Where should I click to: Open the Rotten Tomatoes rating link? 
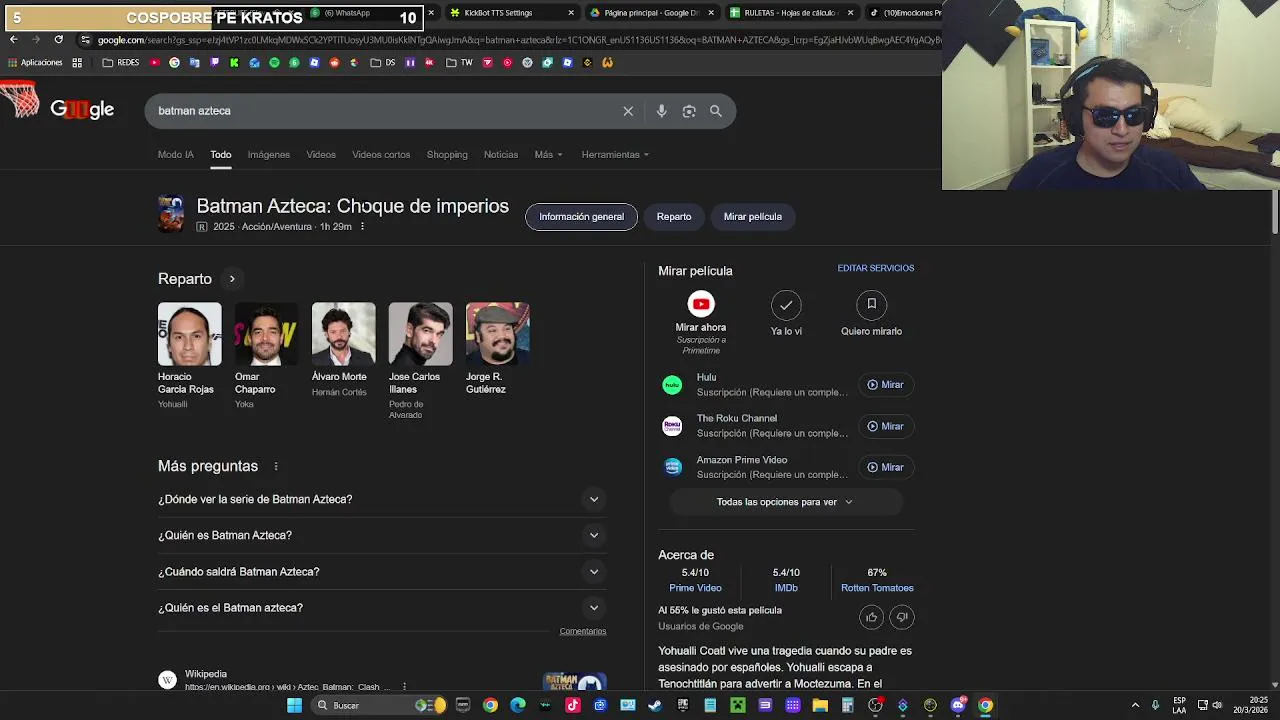click(x=877, y=588)
